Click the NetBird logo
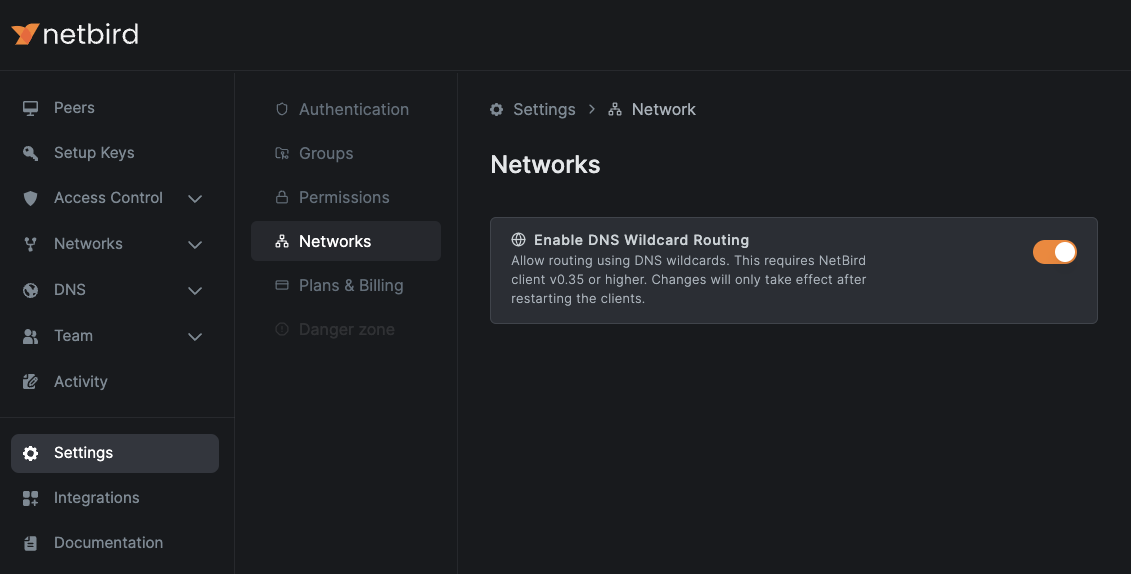Screen dimensions: 1131x574 click(75, 34)
